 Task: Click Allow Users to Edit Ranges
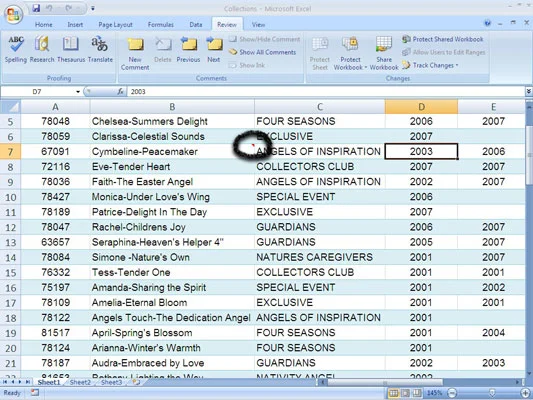(x=444, y=52)
